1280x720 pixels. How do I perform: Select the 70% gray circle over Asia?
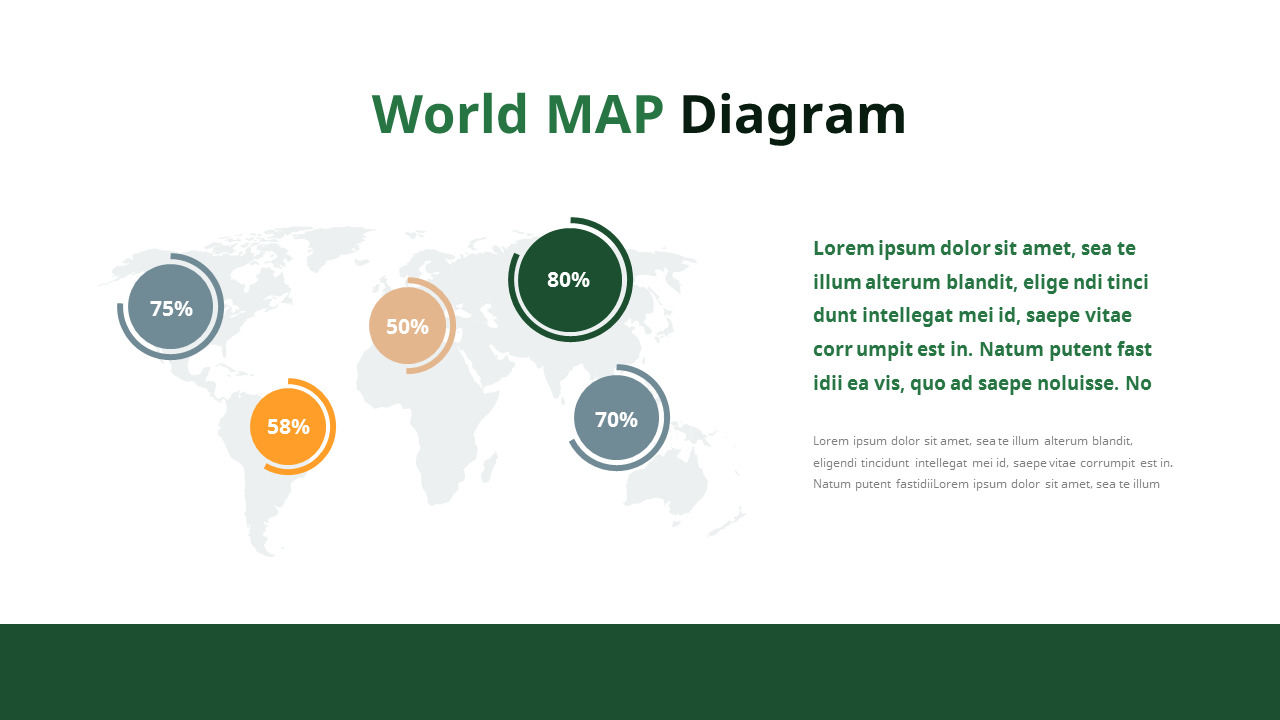click(x=616, y=419)
